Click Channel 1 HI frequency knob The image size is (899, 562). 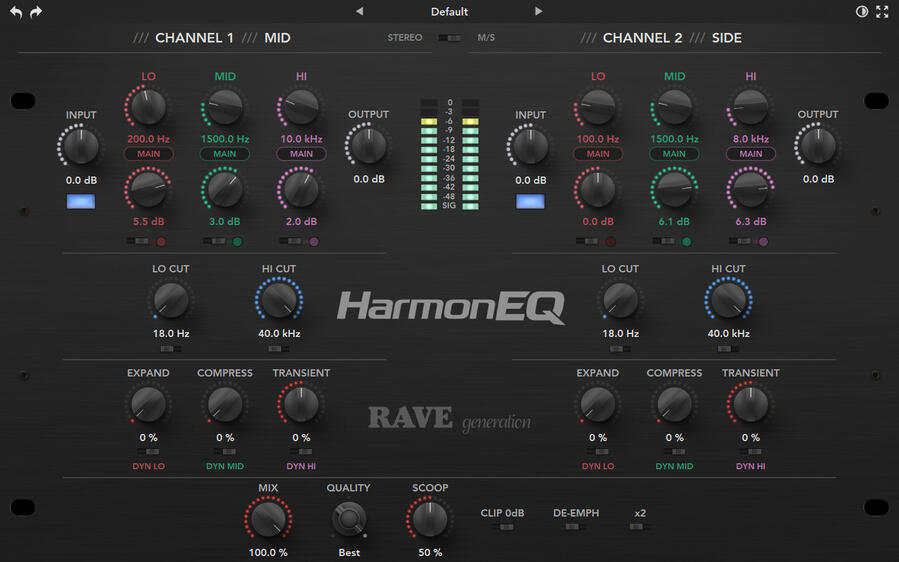pos(302,107)
